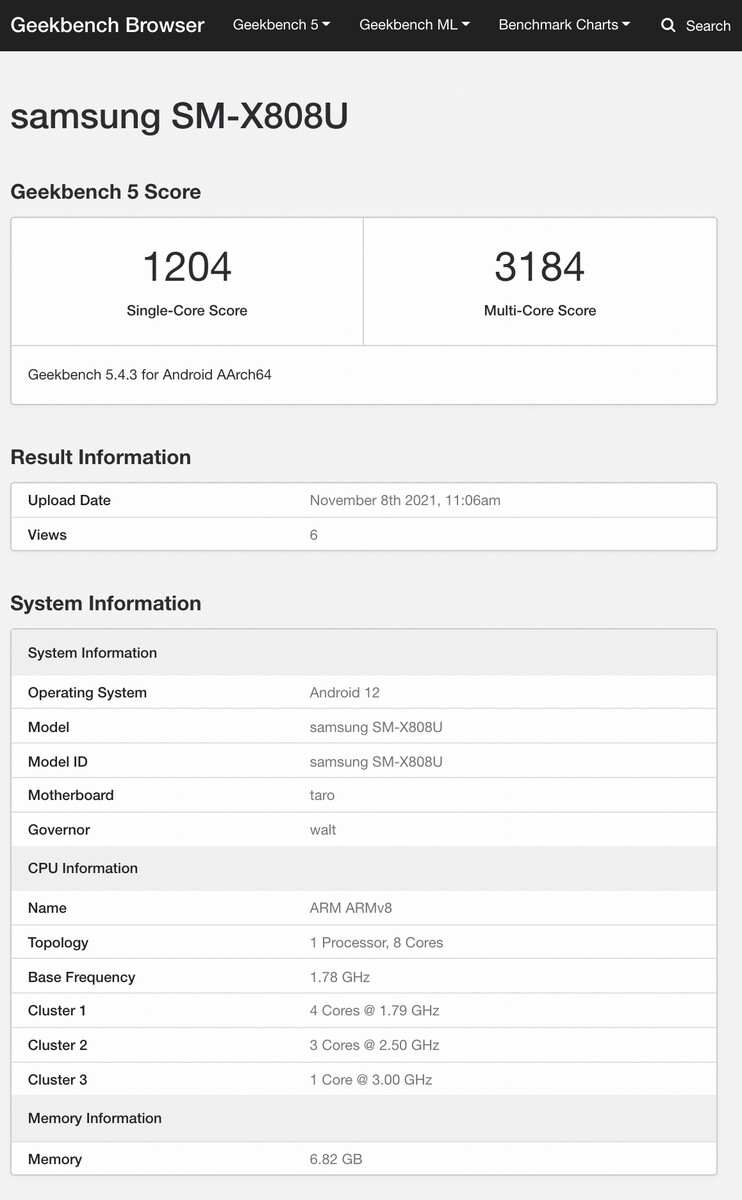This screenshot has width=742, height=1200.
Task: Select '3 Cores @ 2.50 GHz' value
Action: [375, 1045]
